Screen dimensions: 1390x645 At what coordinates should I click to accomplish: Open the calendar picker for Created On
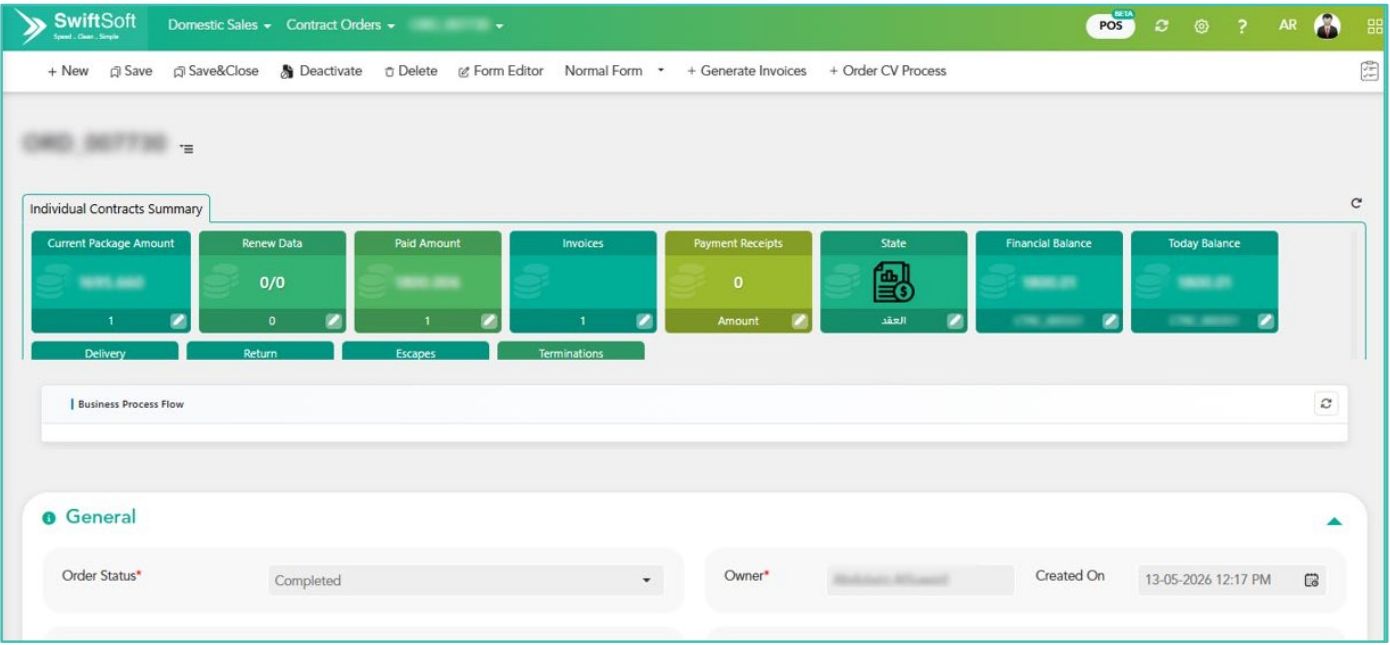pyautogui.click(x=1312, y=580)
